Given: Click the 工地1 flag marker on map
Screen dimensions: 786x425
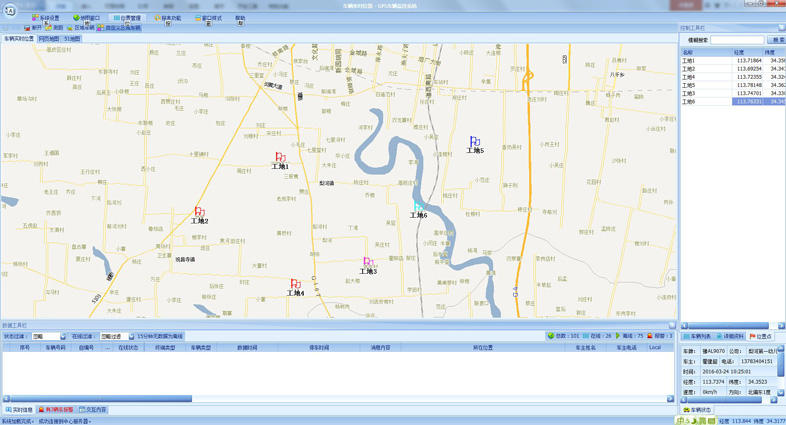Looking at the screenshot, I should coord(280,157).
